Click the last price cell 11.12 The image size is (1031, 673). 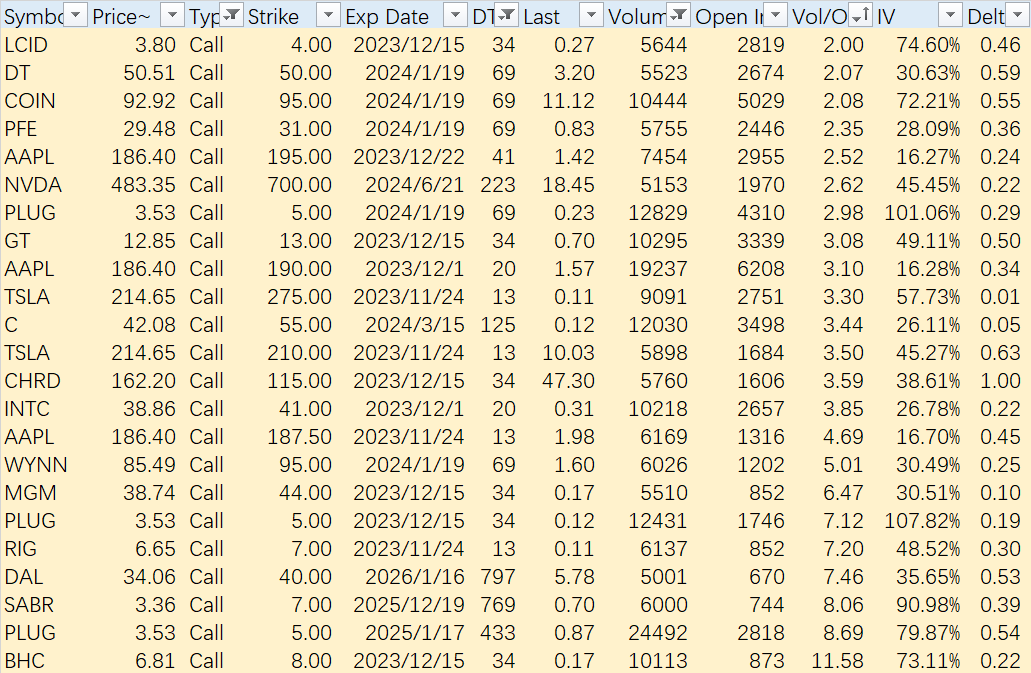click(568, 101)
